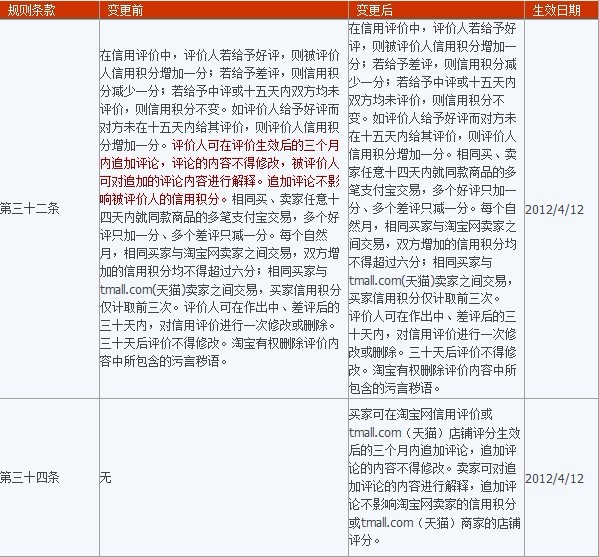Click the 变更前 line starting 在信用评价中
The width and height of the screenshot is (599, 557).
[x=220, y=55]
